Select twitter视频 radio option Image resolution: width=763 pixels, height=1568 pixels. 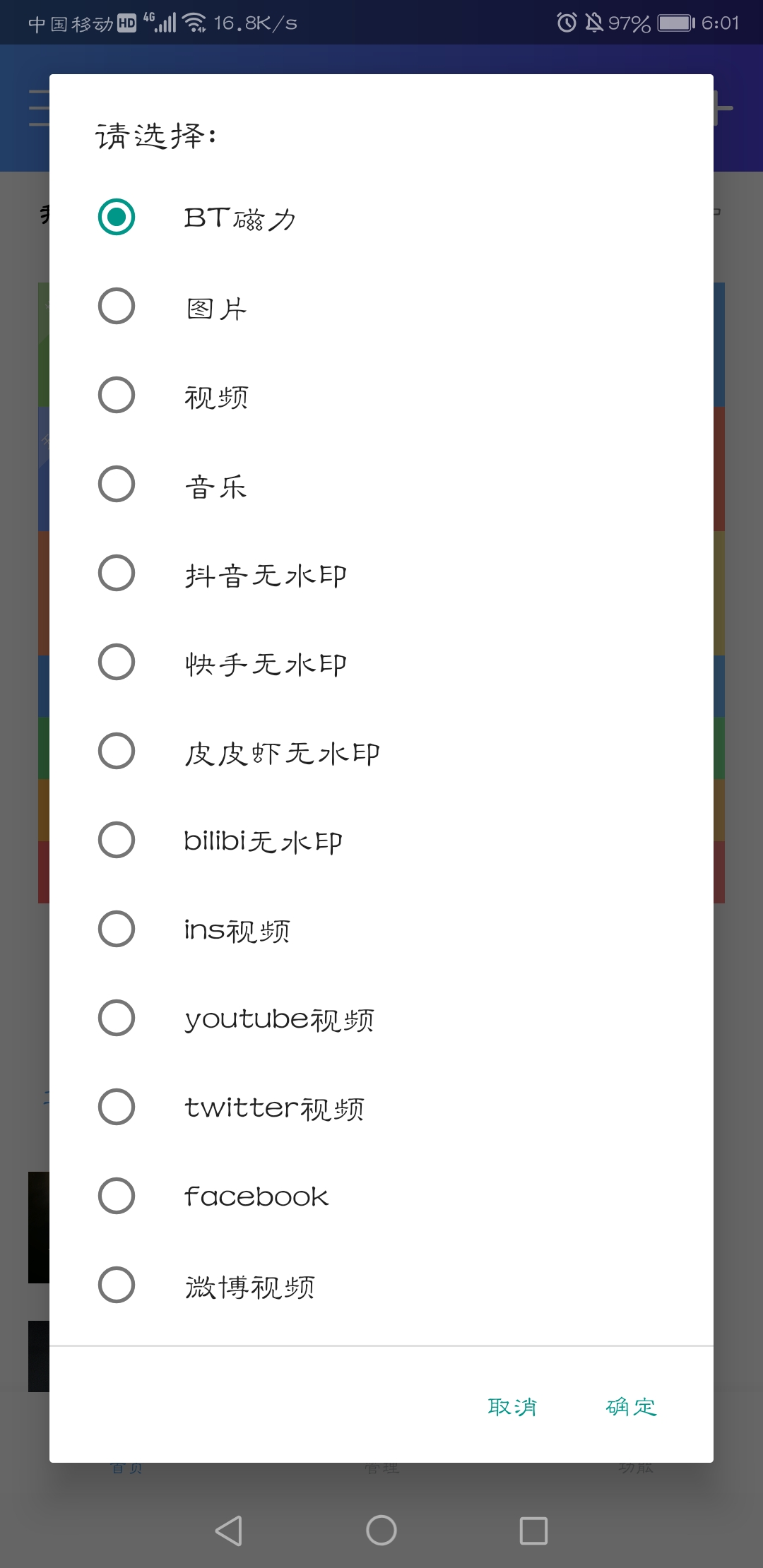coord(117,1107)
